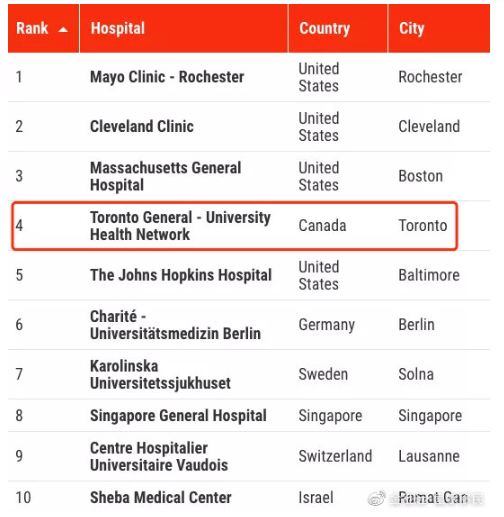The height and width of the screenshot is (517, 504).
Task: Open Cleveland Clinic hospital entry
Action: point(142,127)
